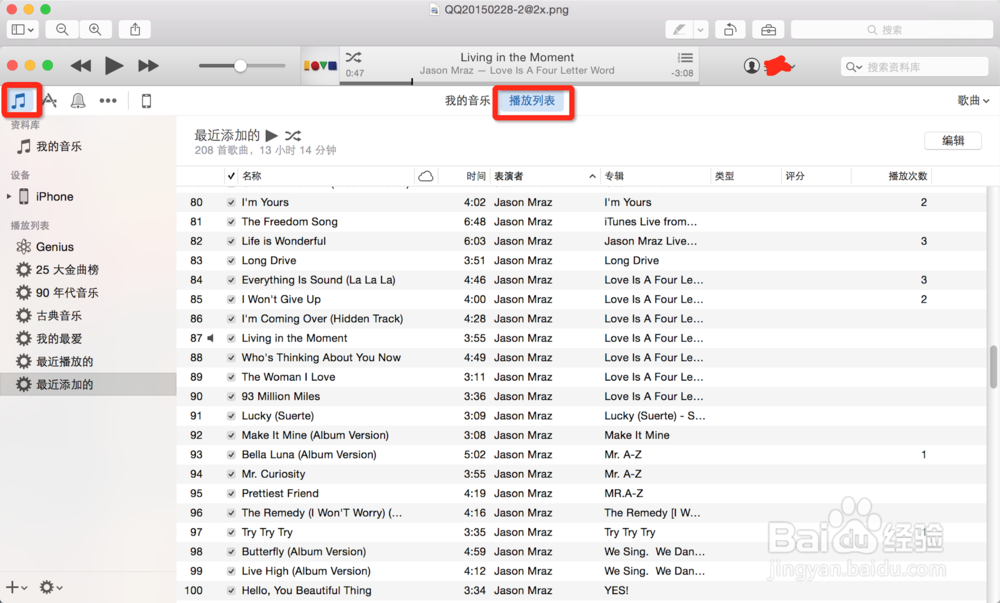Open add playlist plus menu
The height and width of the screenshot is (603, 1000).
click(x=16, y=587)
